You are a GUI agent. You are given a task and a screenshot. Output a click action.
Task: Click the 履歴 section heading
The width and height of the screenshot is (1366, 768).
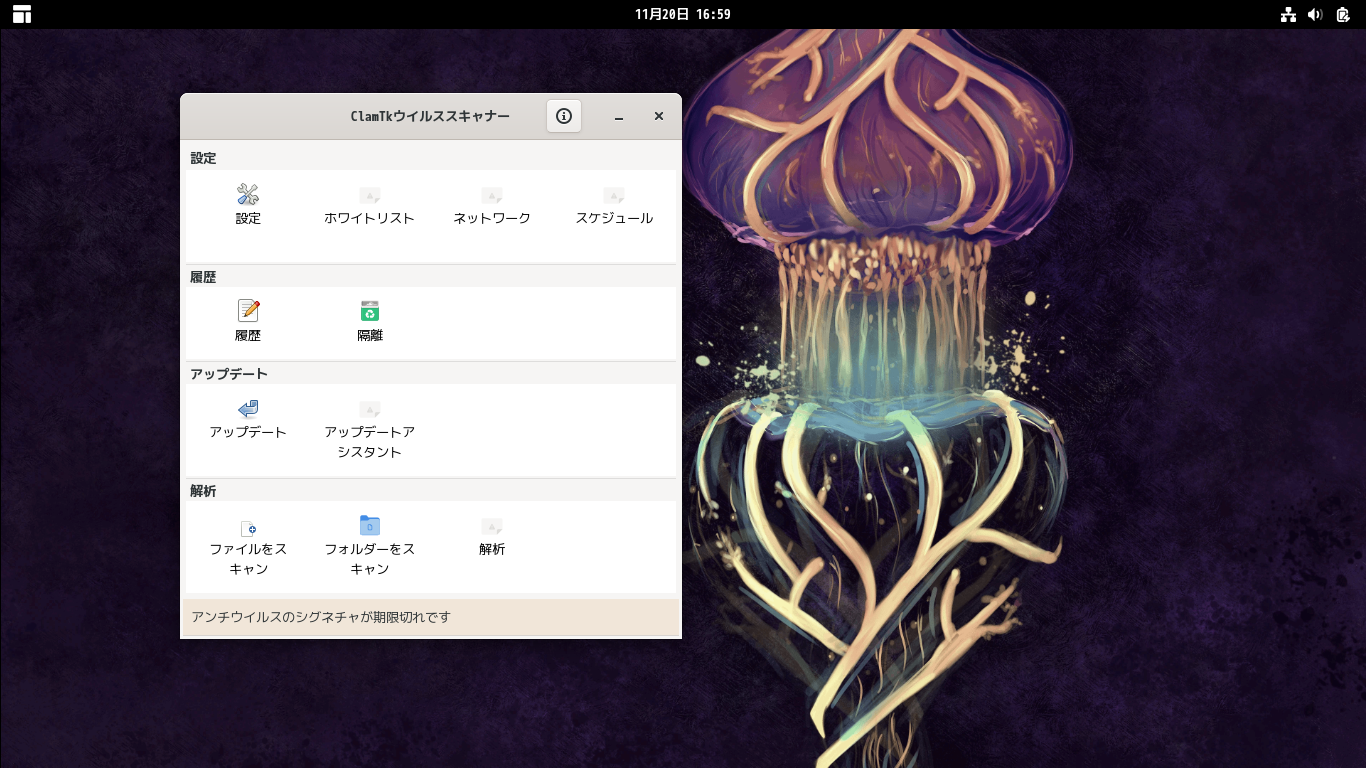(x=203, y=277)
